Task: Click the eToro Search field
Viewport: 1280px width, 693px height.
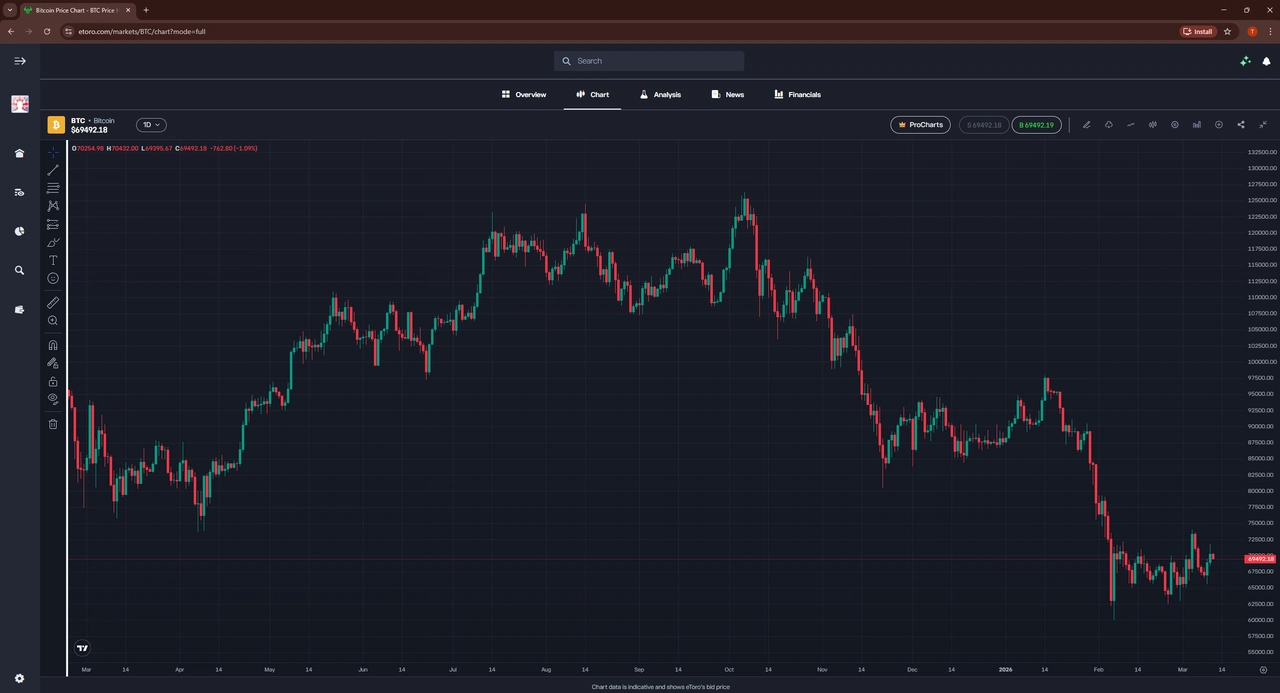Action: click(649, 61)
